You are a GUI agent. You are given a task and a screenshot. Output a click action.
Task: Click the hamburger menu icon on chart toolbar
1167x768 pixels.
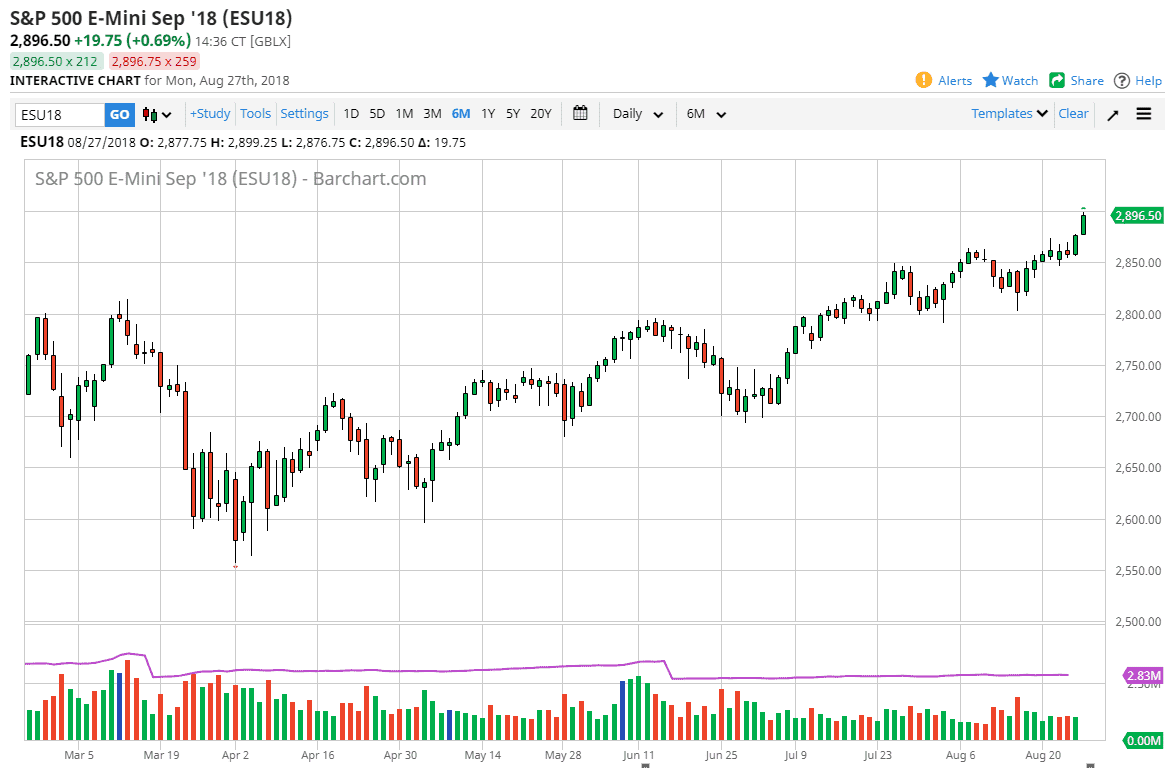(x=1143, y=113)
